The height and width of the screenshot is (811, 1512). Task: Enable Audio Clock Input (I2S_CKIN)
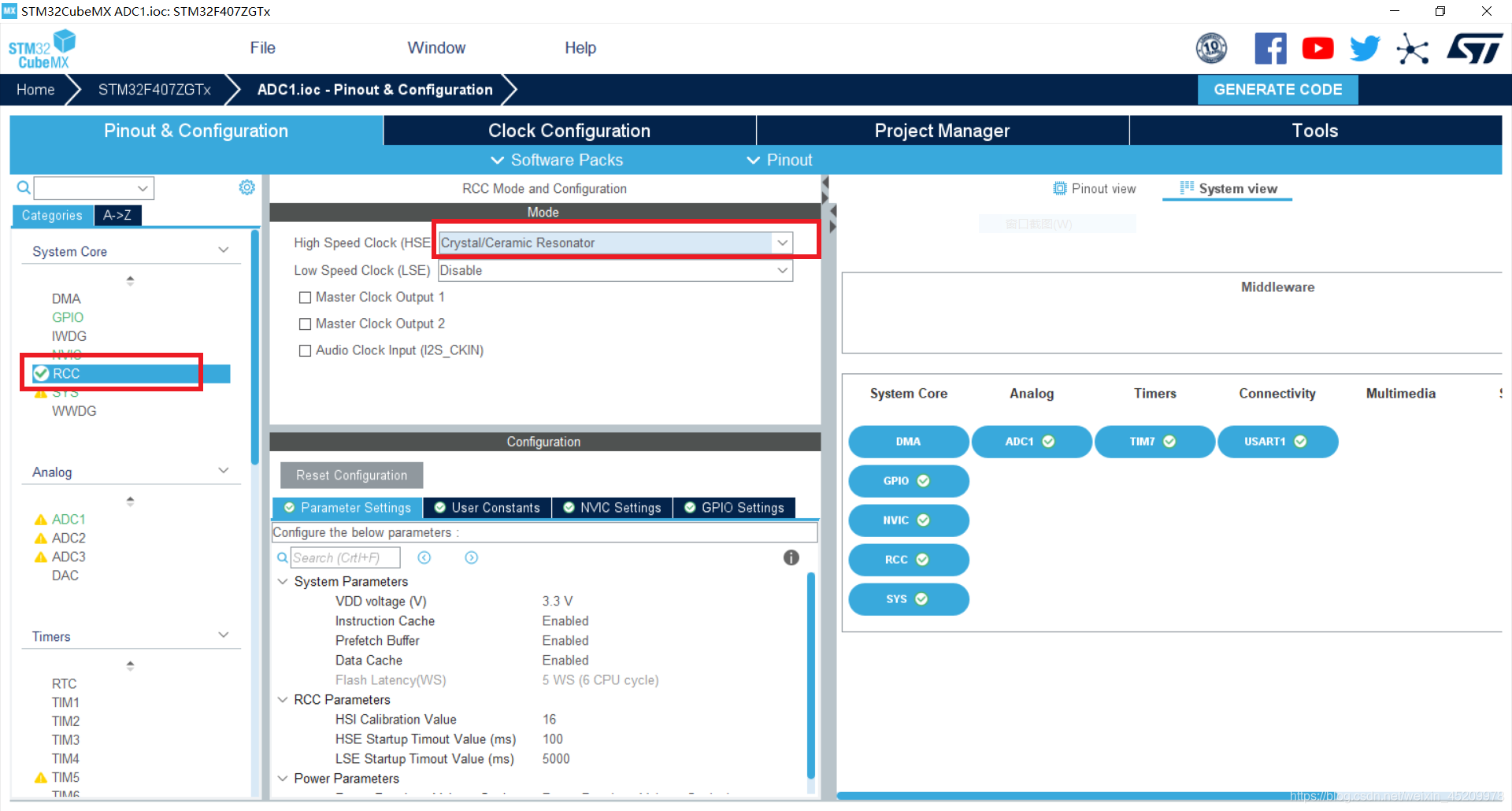[x=305, y=351]
